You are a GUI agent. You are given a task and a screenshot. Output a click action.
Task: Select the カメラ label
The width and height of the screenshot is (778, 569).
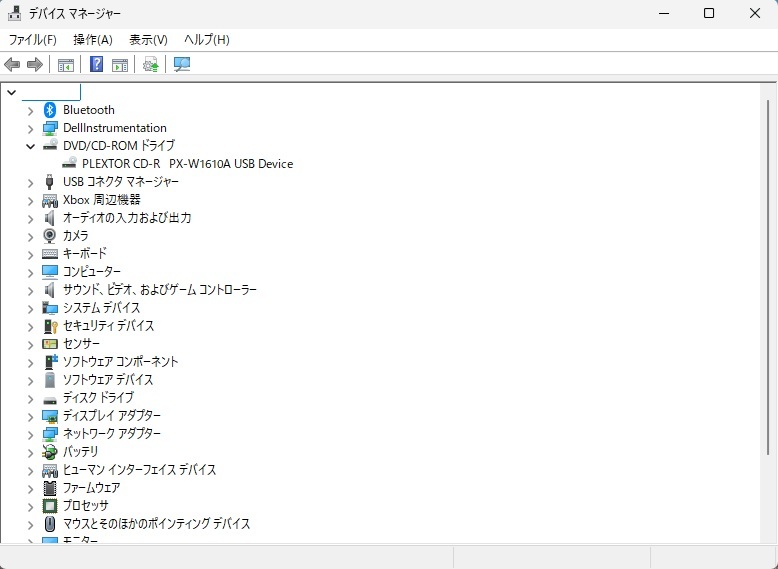tap(75, 236)
